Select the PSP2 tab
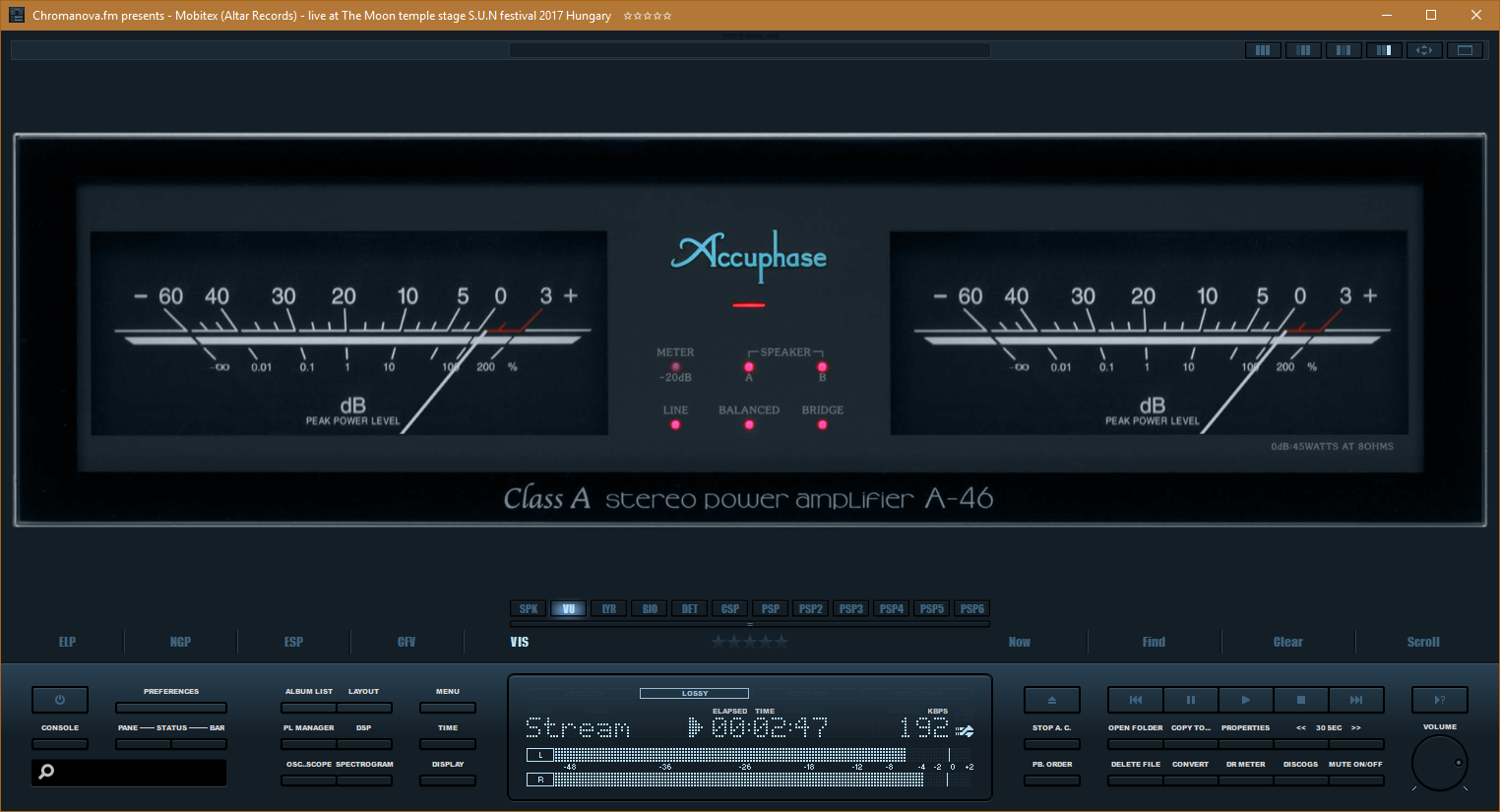 (811, 609)
